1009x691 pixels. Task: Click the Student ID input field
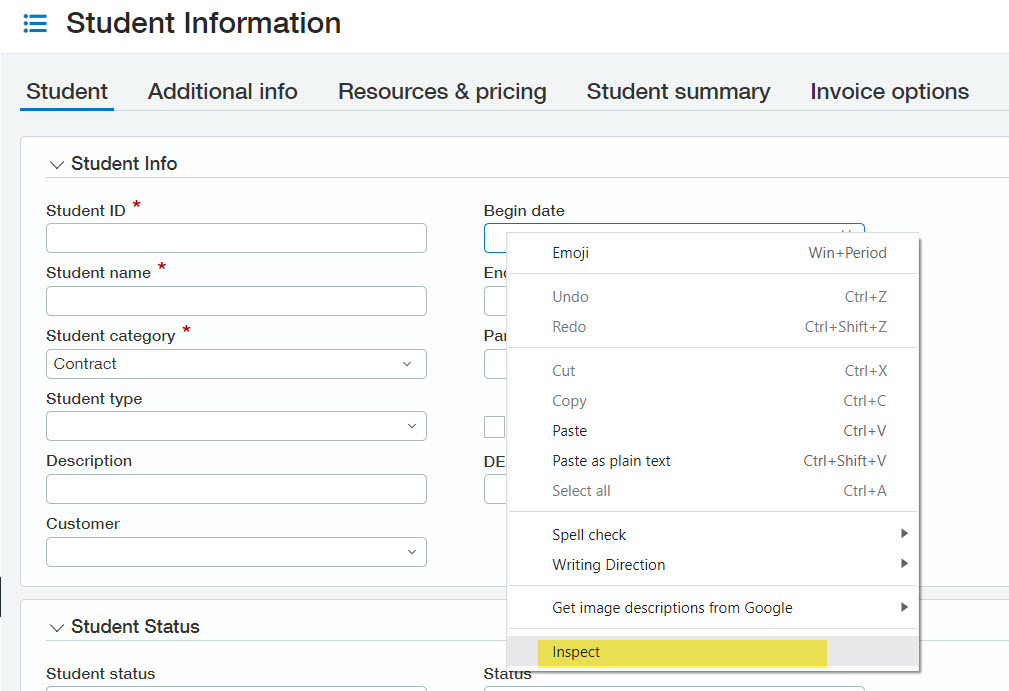click(x=236, y=238)
